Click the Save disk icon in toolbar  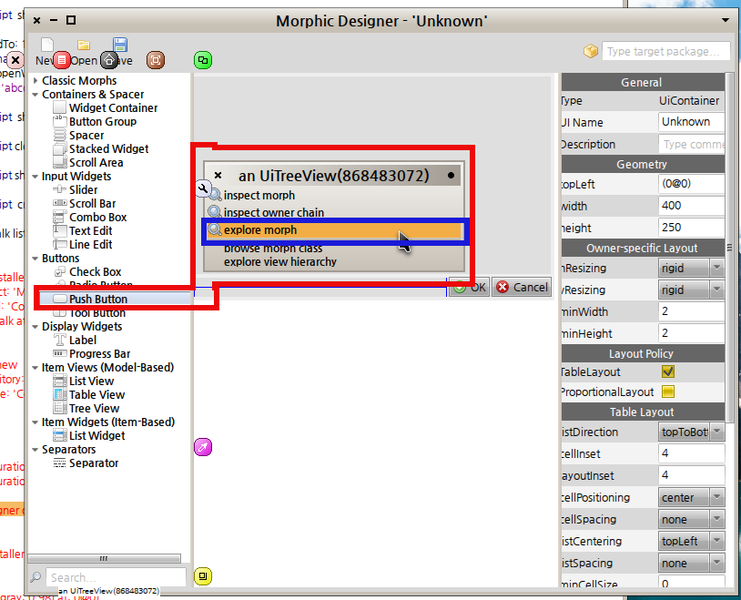pyautogui.click(x=120, y=45)
